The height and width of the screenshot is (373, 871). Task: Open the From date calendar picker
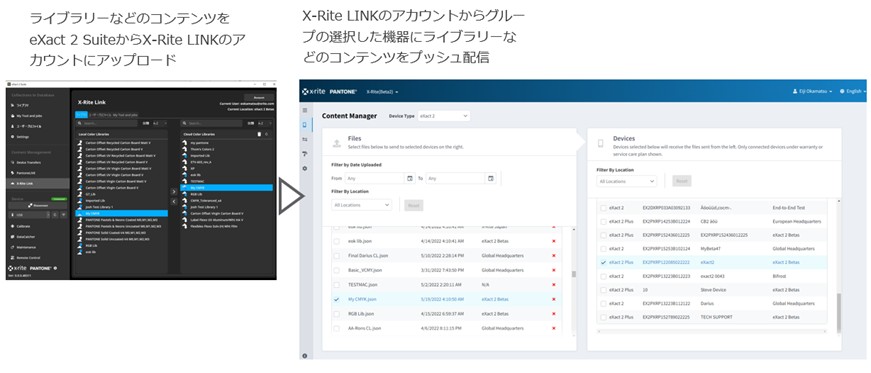coord(410,178)
